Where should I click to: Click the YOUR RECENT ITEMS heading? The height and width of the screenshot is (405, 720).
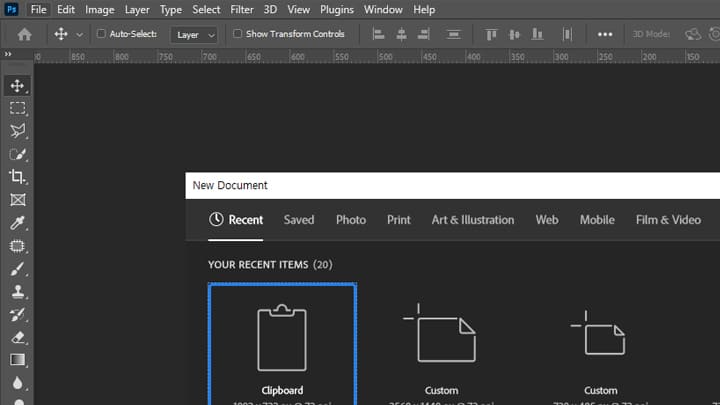pyautogui.click(x=270, y=265)
